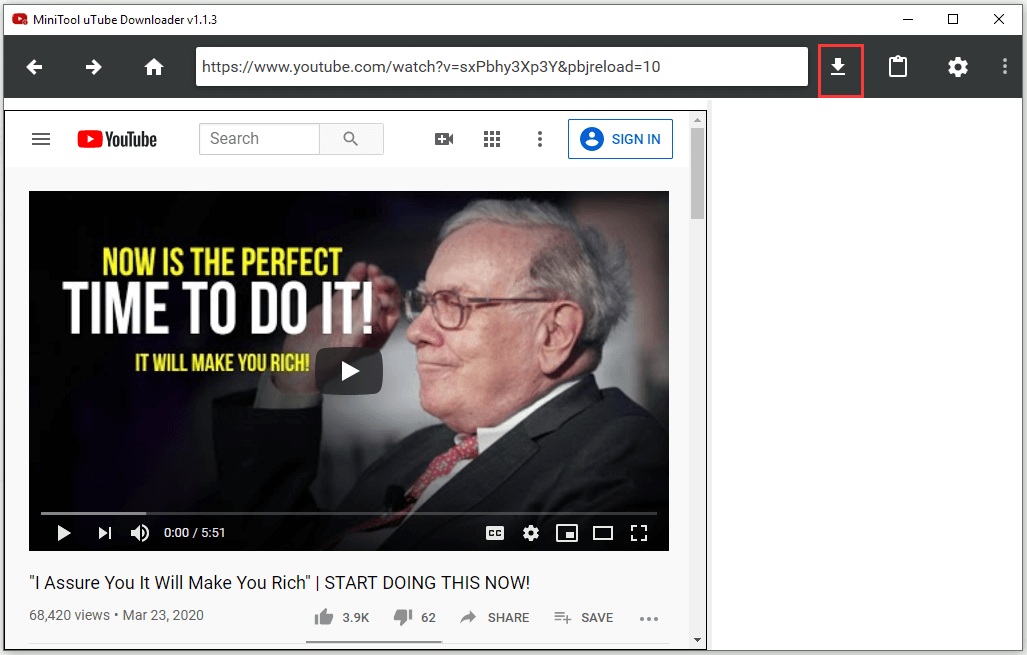Toggle theater mode on the player
1027x655 pixels.
[602, 533]
